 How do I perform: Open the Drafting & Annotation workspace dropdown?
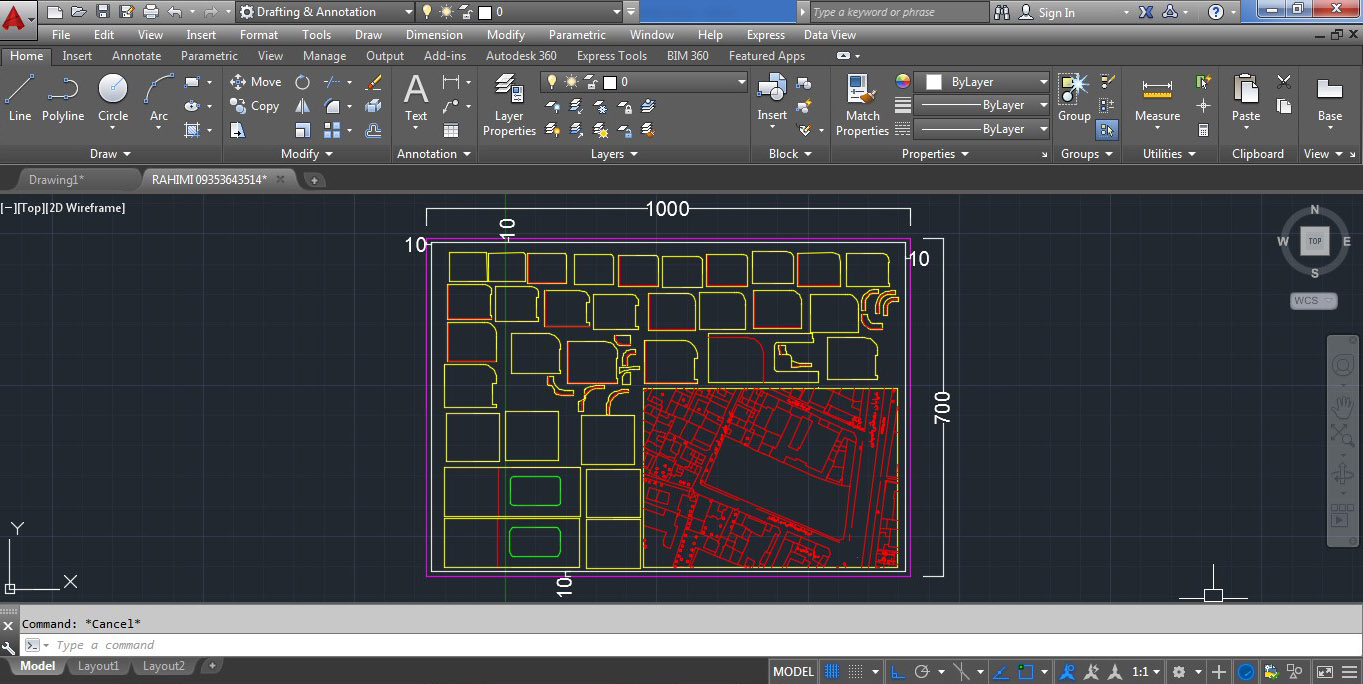(325, 12)
